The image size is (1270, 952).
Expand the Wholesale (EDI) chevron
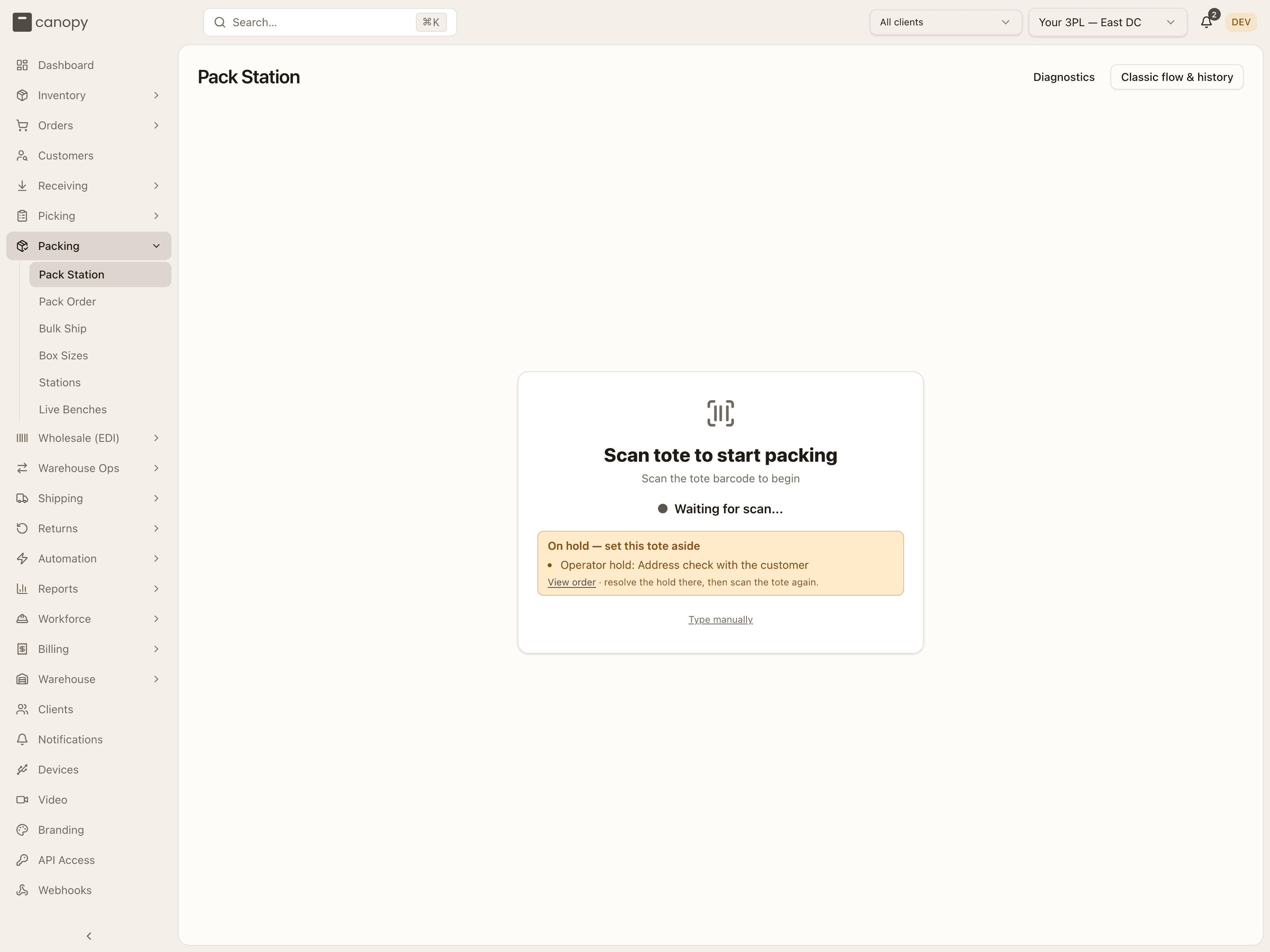(x=156, y=438)
